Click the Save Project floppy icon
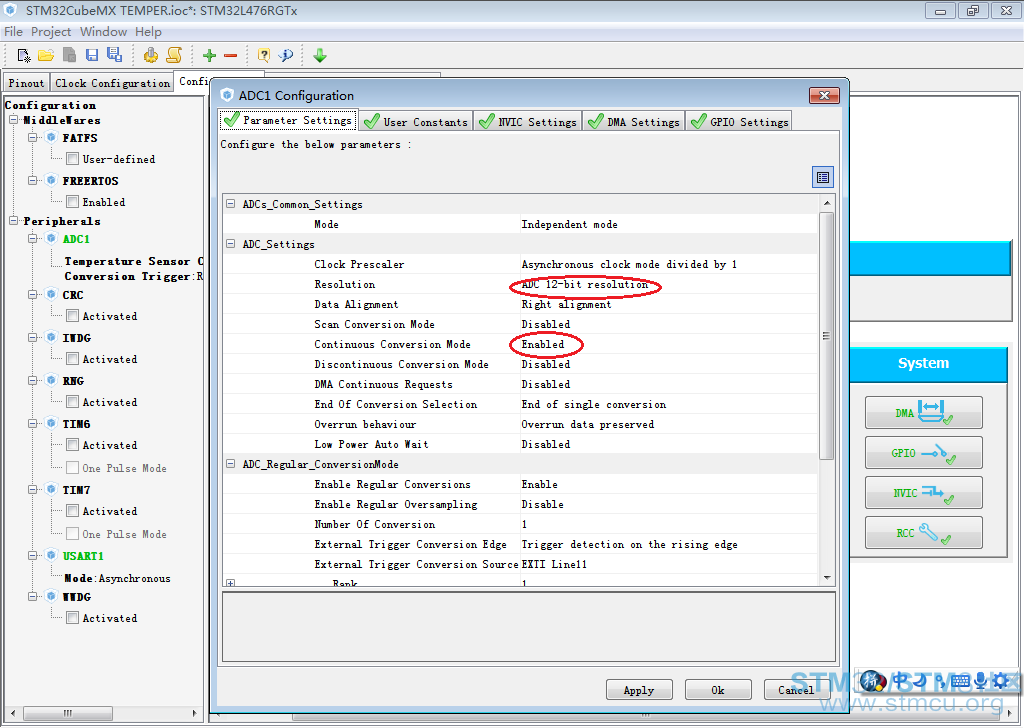1028x728 pixels. [92, 56]
